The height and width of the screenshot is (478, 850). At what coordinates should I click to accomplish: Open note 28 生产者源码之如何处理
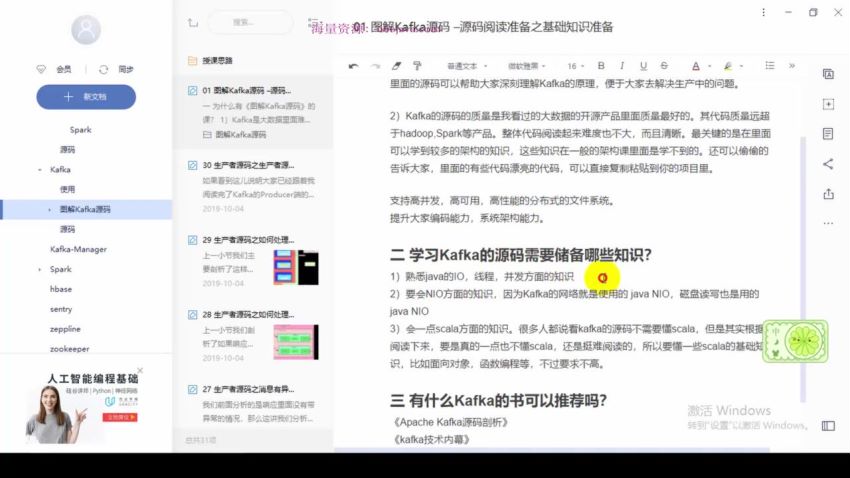[x=253, y=336]
